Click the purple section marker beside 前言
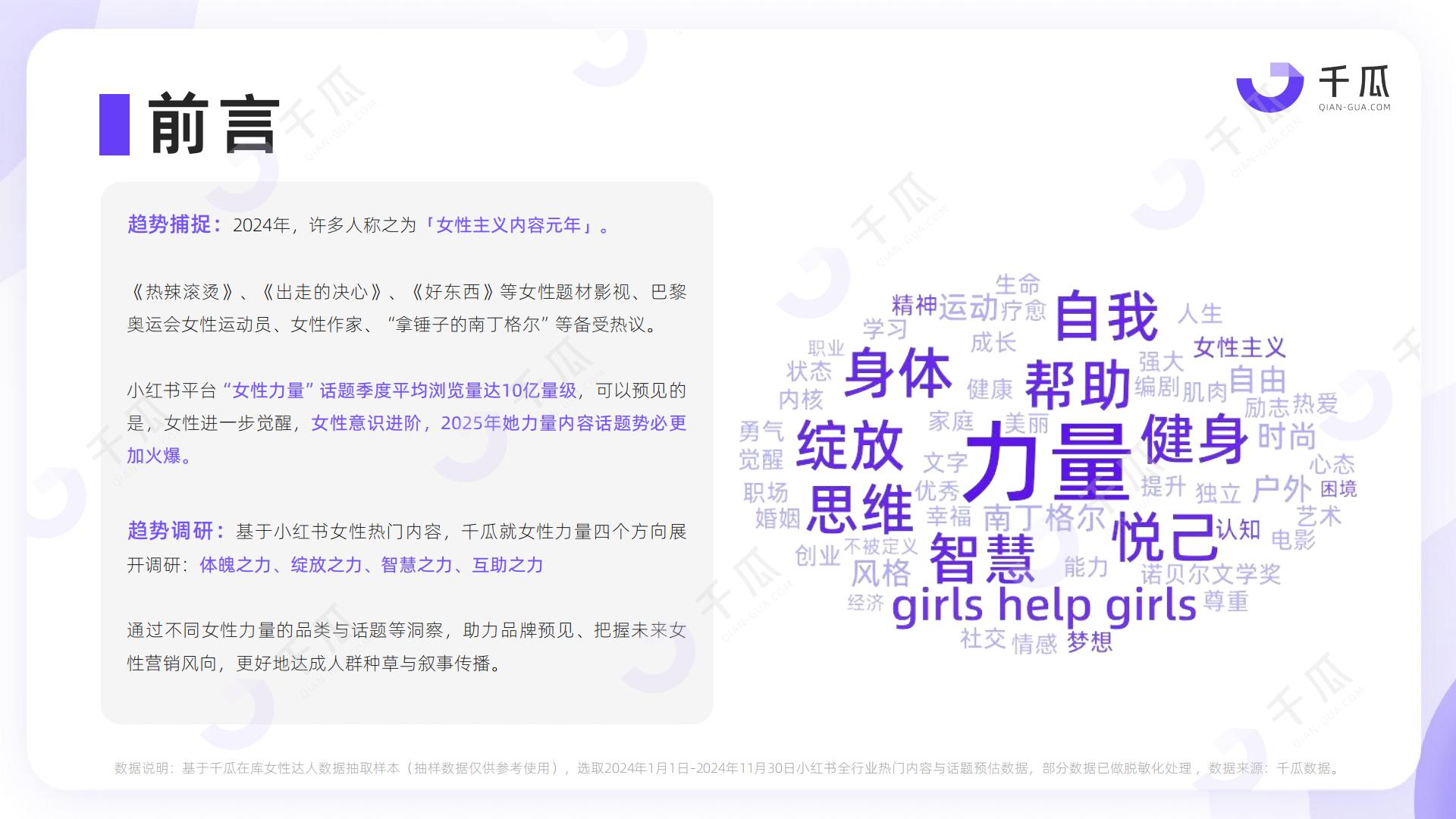This screenshot has height=819, width=1456. click(115, 124)
